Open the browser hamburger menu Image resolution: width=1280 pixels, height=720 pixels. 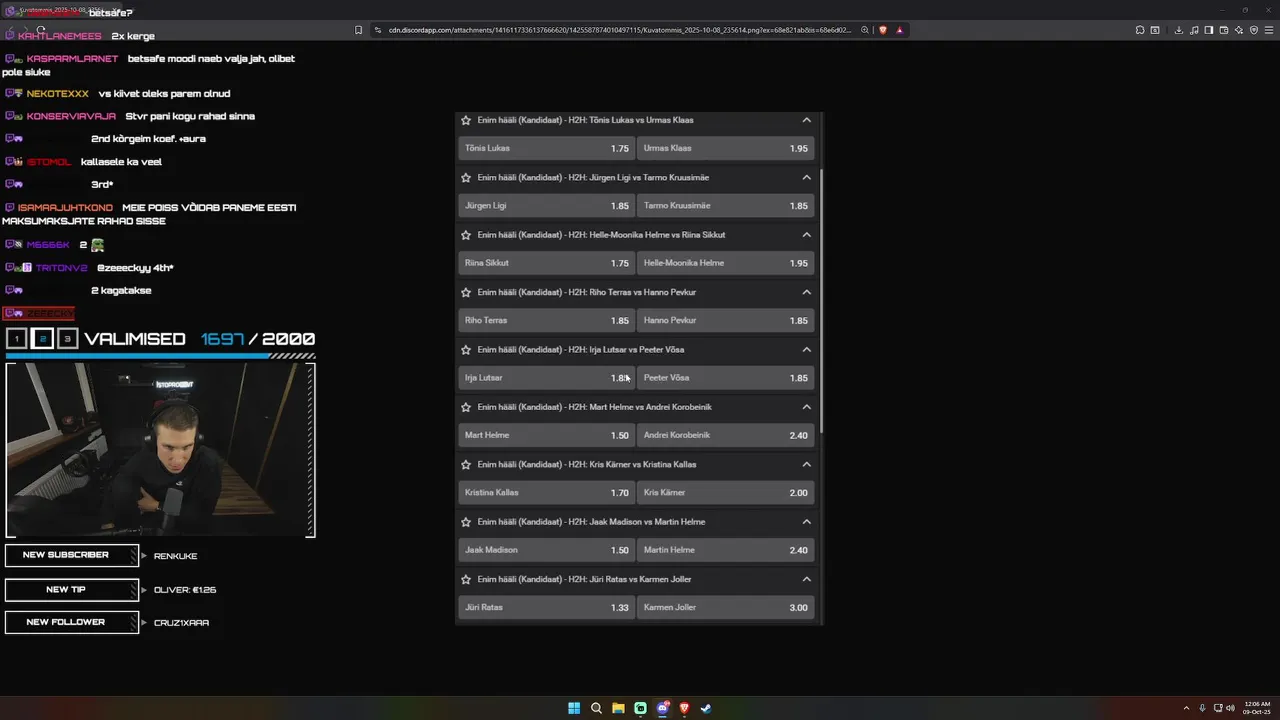tap(1269, 30)
